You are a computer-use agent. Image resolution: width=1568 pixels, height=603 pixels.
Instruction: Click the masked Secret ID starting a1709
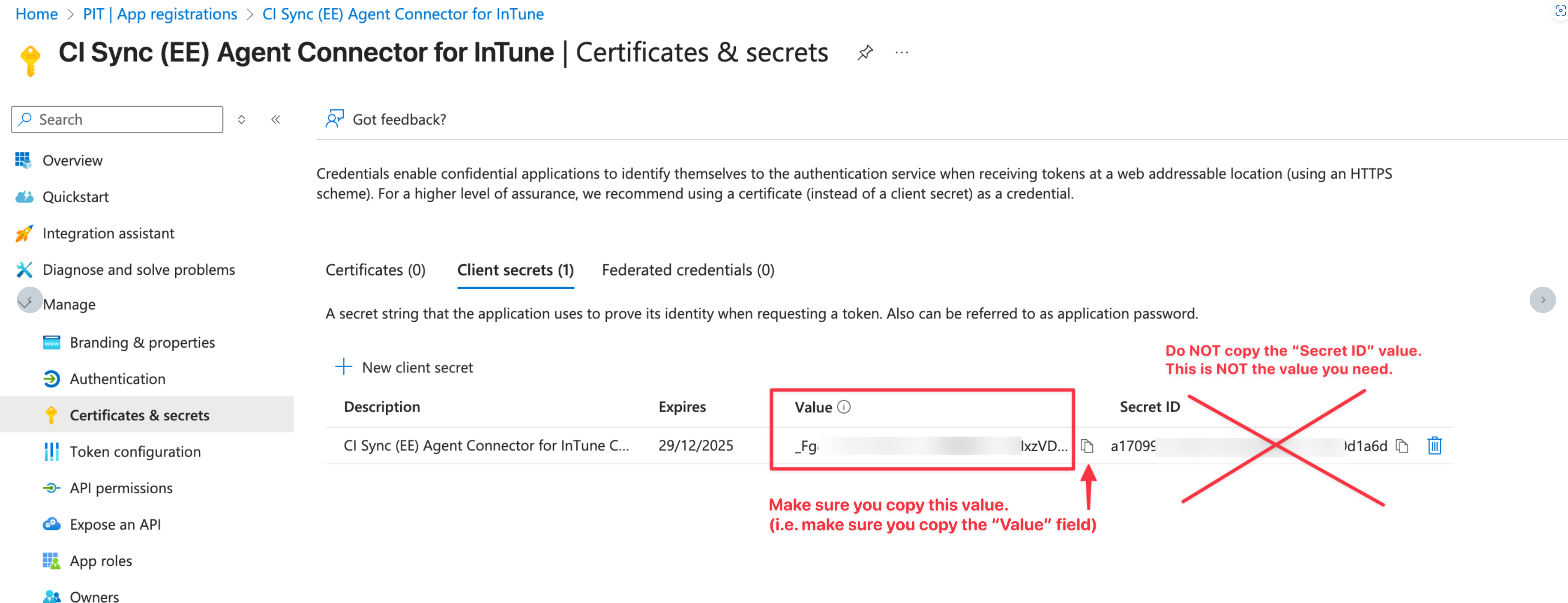1249,446
